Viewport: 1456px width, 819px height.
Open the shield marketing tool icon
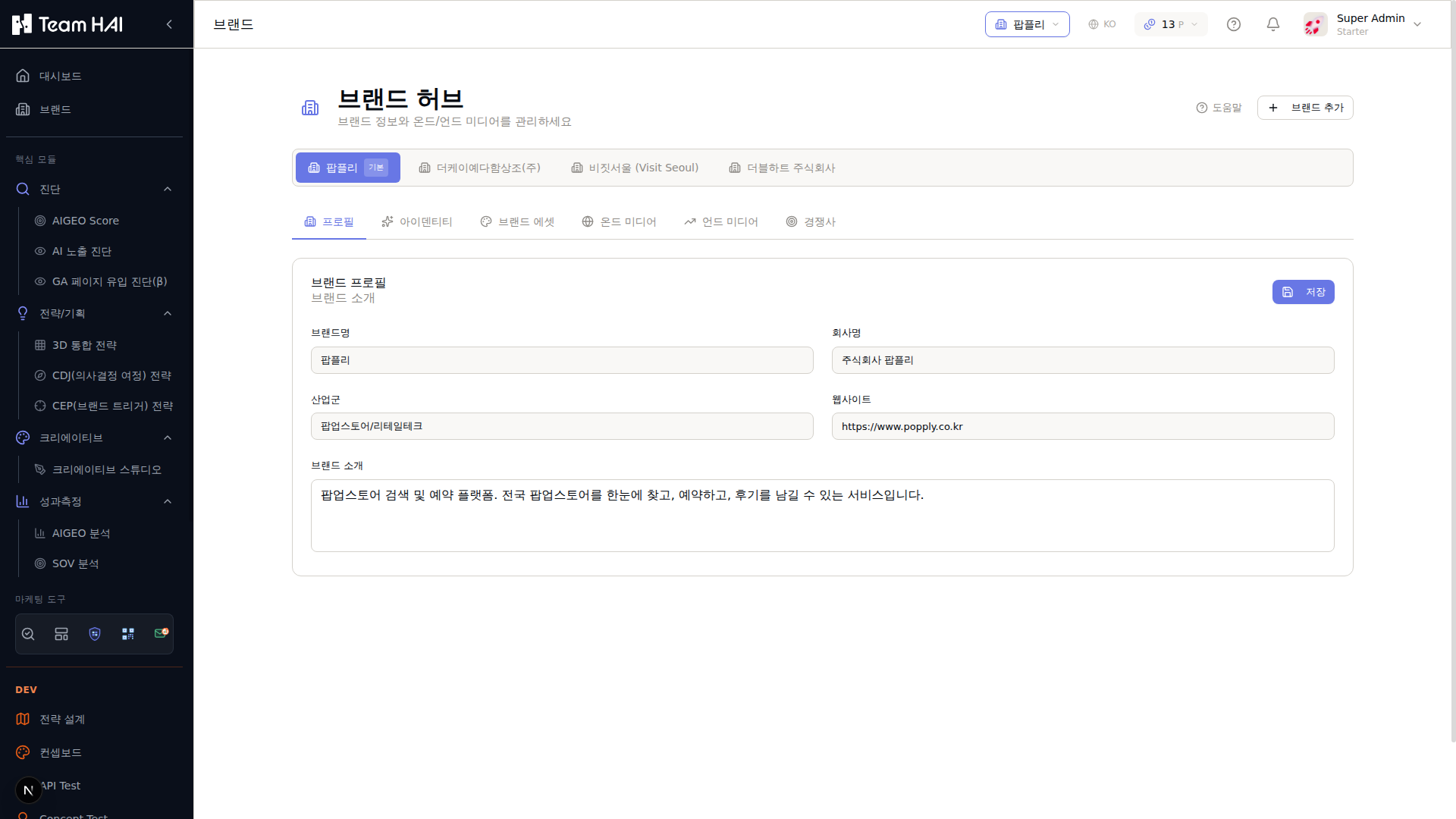tap(95, 634)
